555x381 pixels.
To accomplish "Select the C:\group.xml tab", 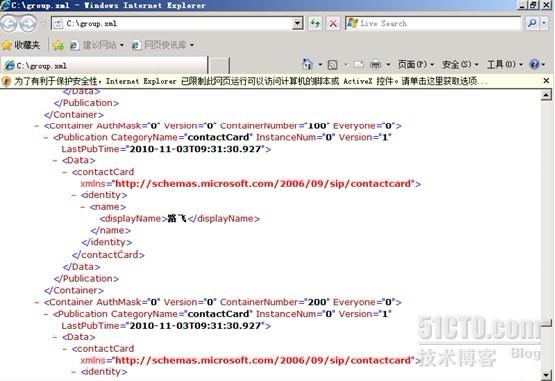I will tap(104, 66).
